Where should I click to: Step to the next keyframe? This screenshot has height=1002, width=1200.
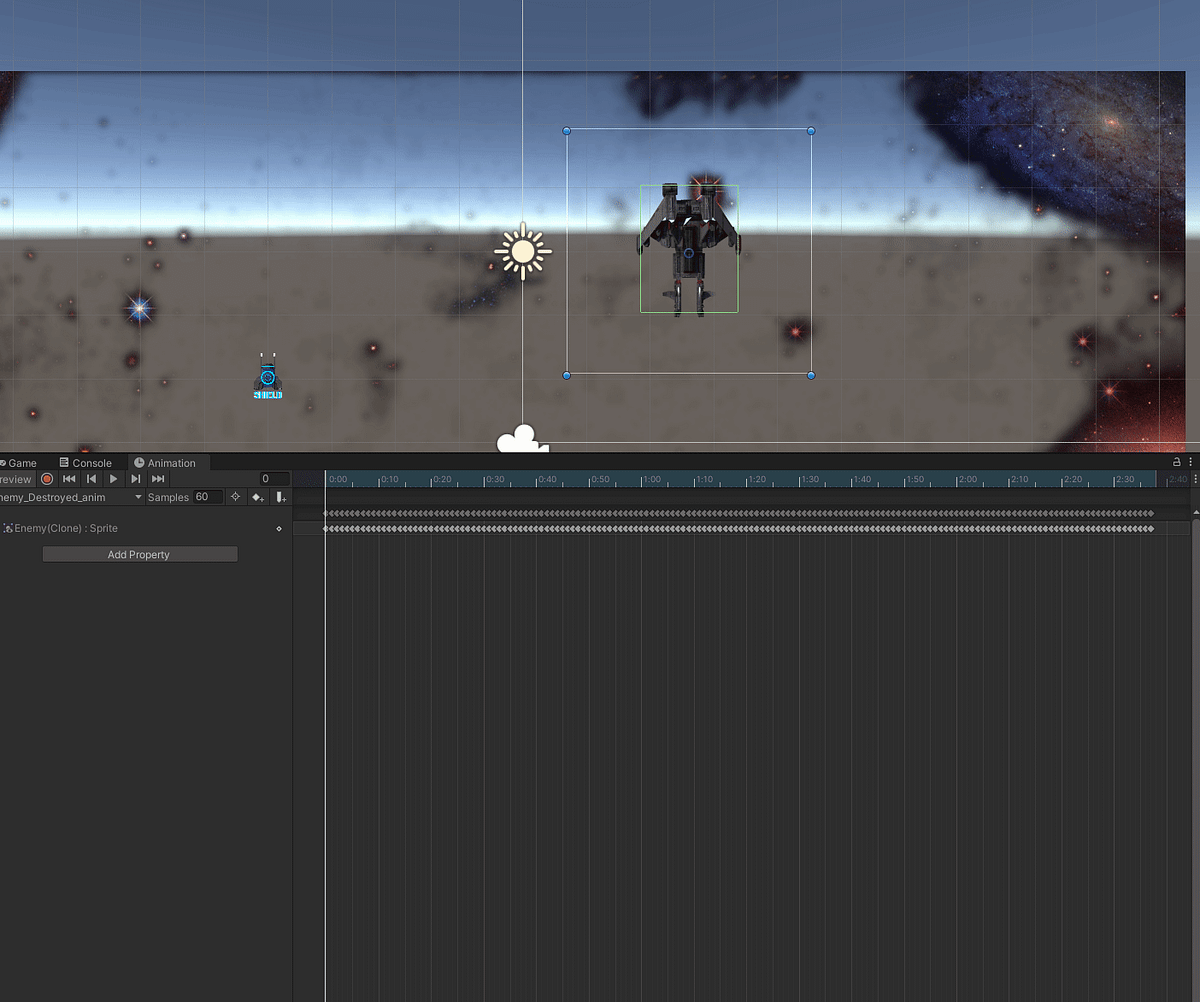135,479
